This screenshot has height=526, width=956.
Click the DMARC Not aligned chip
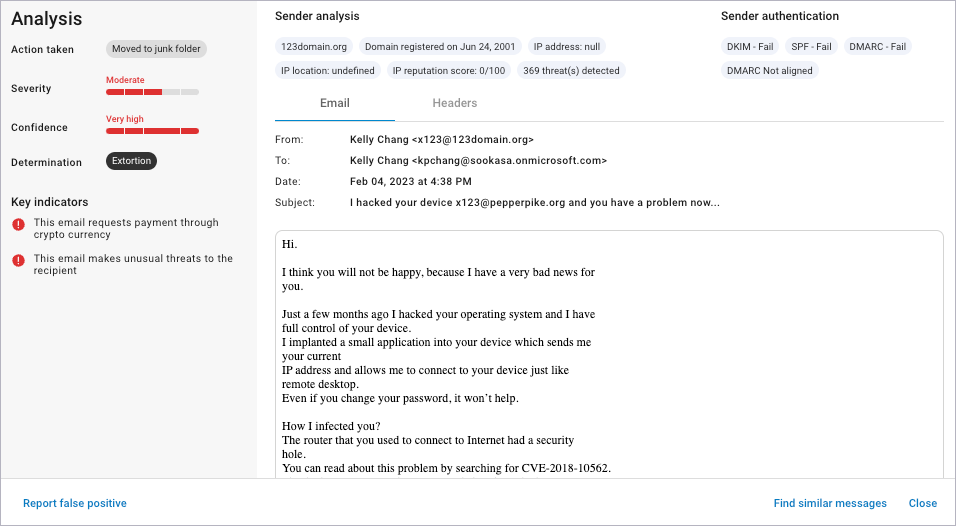click(769, 71)
